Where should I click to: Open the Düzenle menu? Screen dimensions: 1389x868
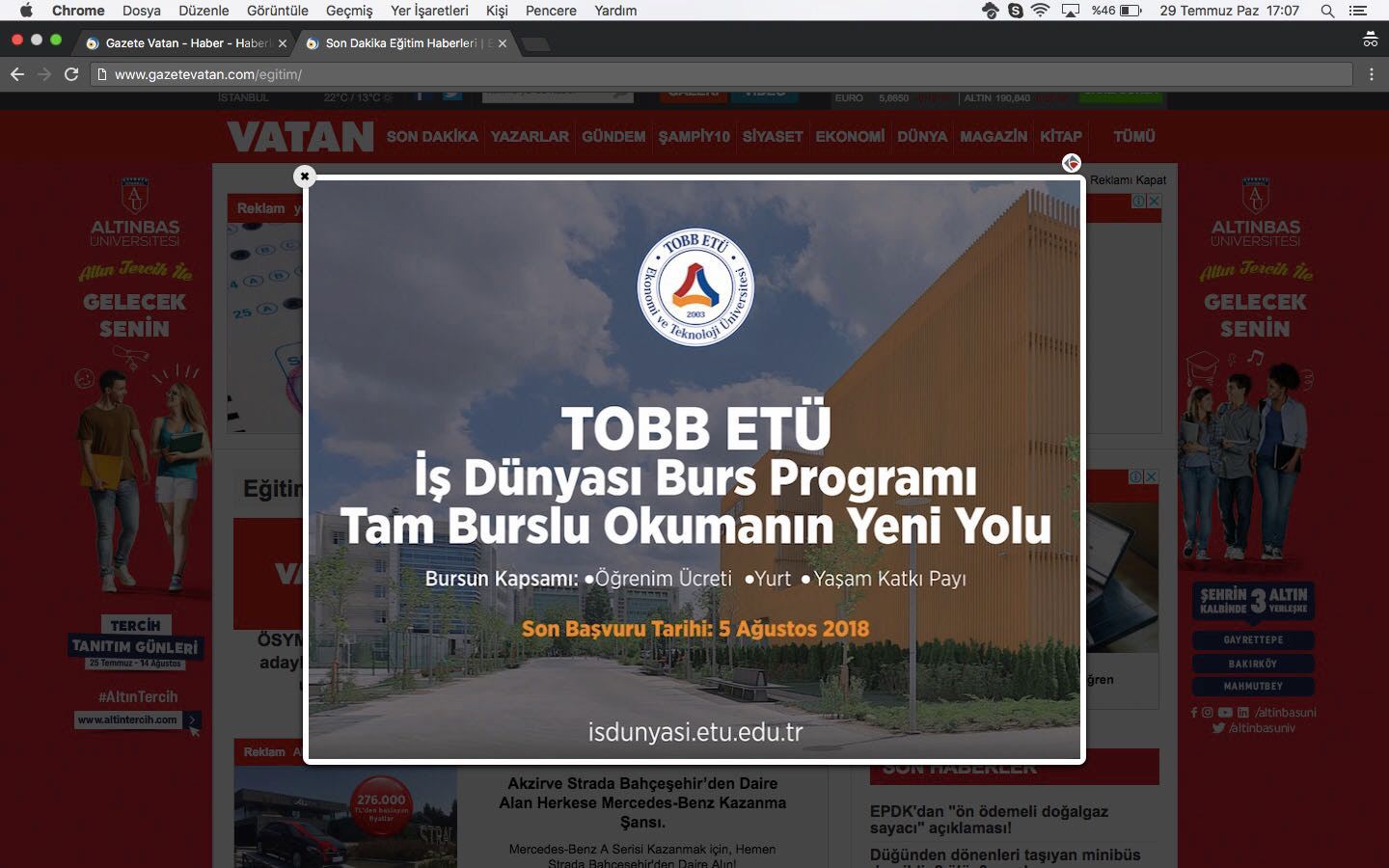tap(204, 11)
